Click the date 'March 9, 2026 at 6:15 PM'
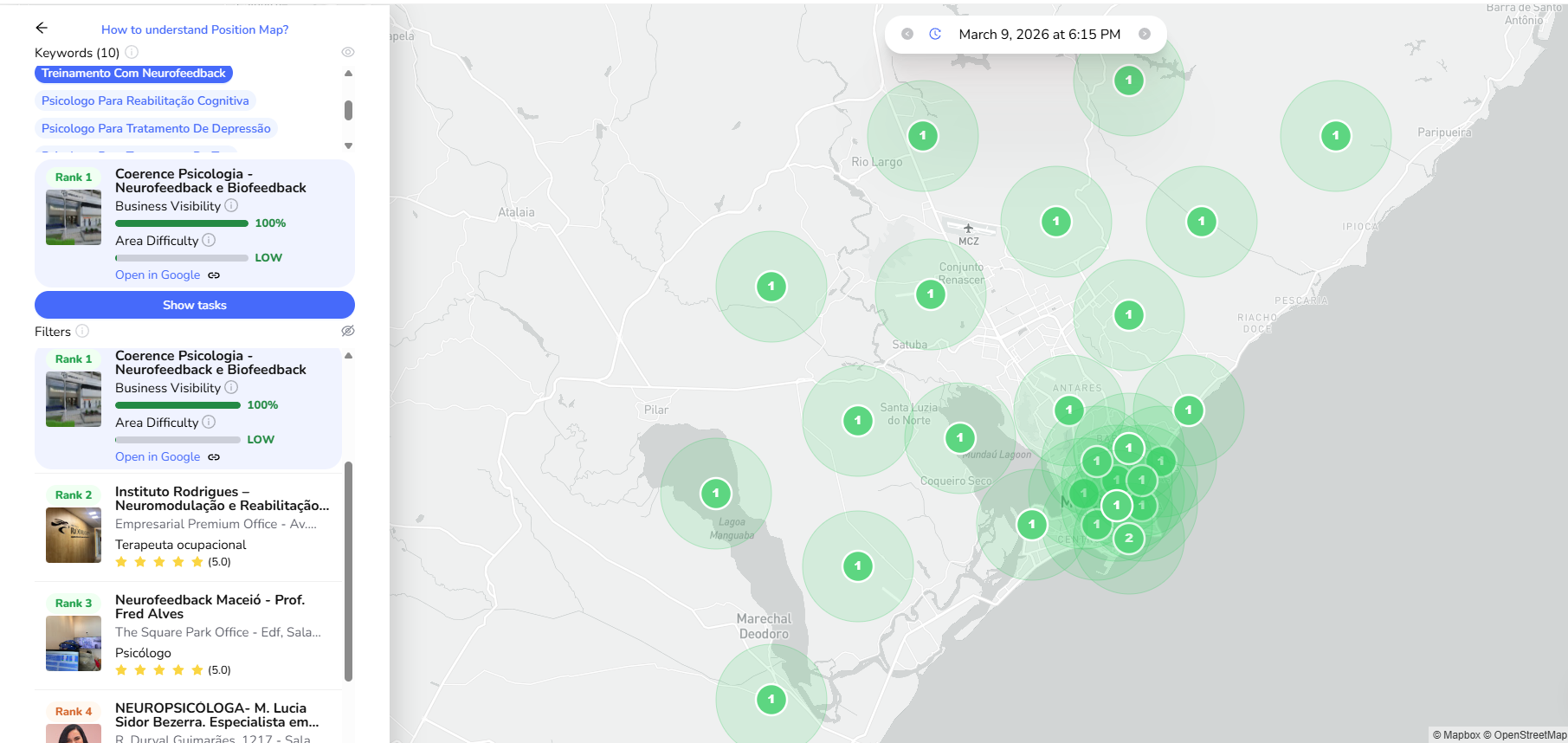The image size is (1568, 743). pos(1040,35)
